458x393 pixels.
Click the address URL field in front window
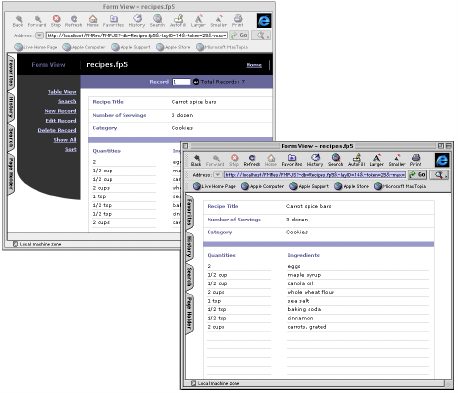pyautogui.click(x=315, y=175)
